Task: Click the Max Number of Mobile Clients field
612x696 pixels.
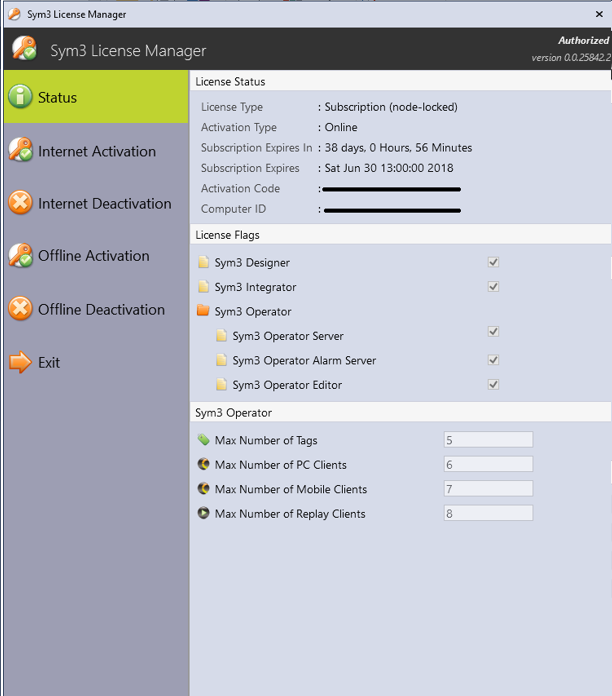Action: pyautogui.click(x=488, y=488)
